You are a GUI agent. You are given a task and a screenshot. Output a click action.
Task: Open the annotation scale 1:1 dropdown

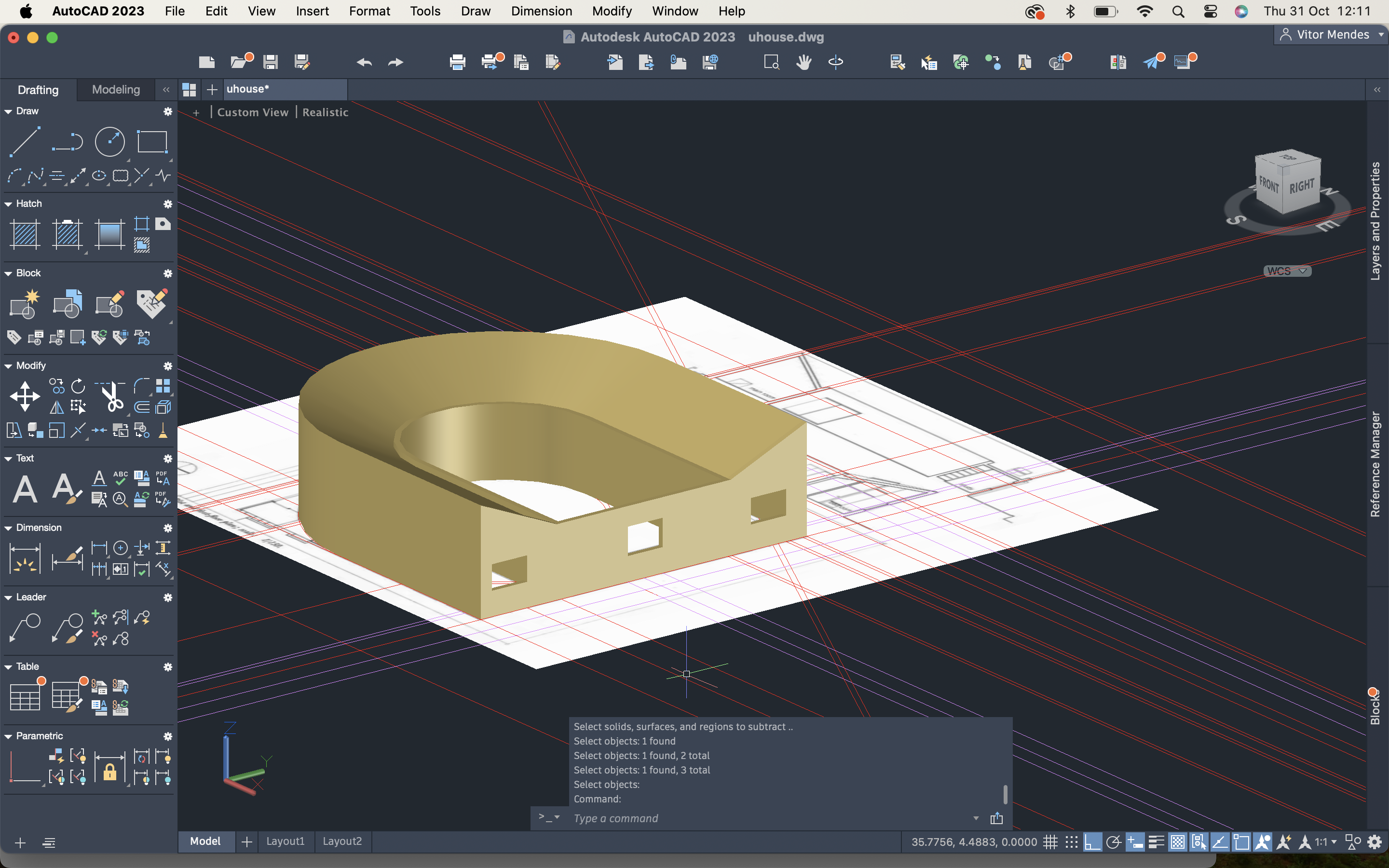1326,842
